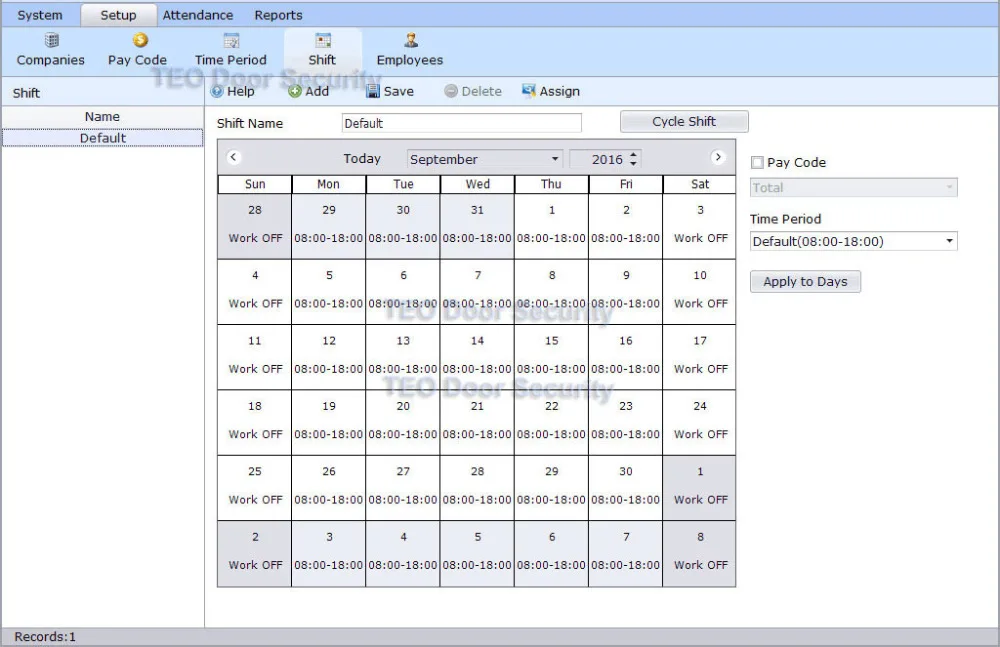Image resolution: width=1000 pixels, height=647 pixels.
Task: Select October 8 Work OFF cell
Action: tap(700, 553)
